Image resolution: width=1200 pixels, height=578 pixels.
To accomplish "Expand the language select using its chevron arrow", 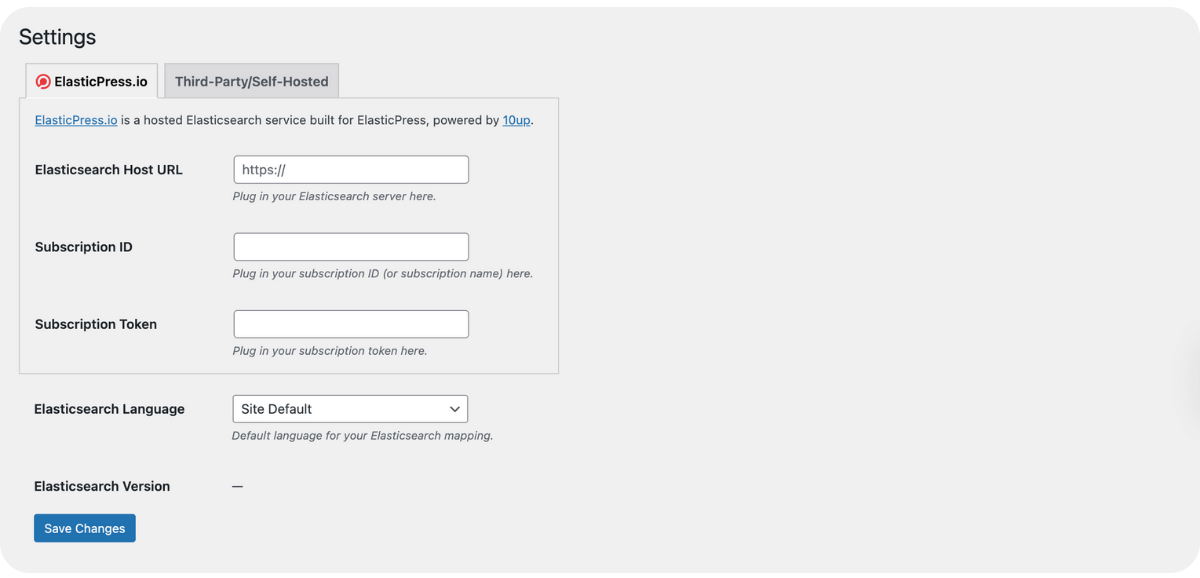I will pyautogui.click(x=455, y=409).
